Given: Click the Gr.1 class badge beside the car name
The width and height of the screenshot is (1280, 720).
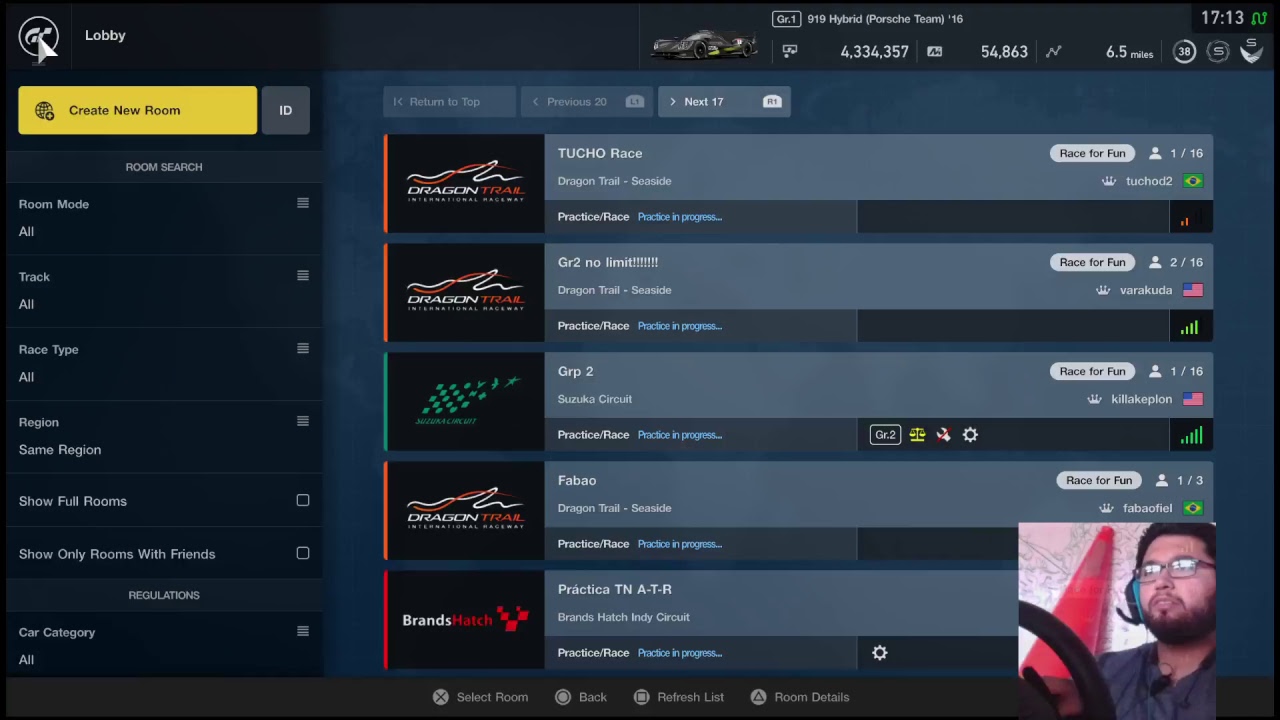Looking at the screenshot, I should coord(786,18).
